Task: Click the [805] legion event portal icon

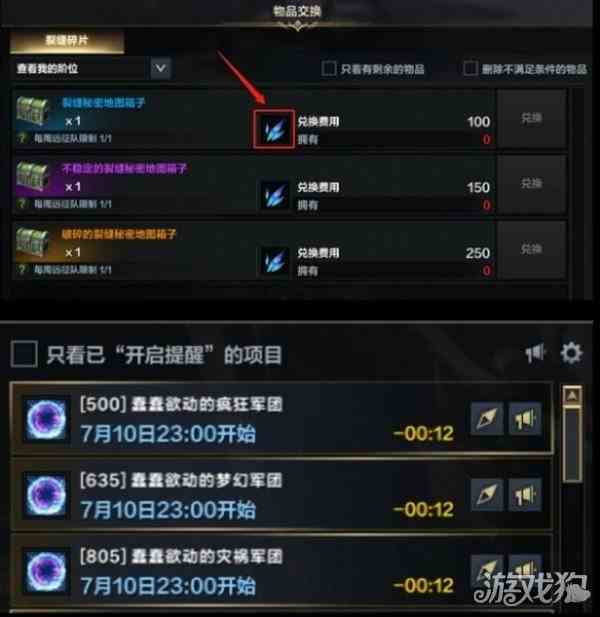Action: tap(46, 571)
